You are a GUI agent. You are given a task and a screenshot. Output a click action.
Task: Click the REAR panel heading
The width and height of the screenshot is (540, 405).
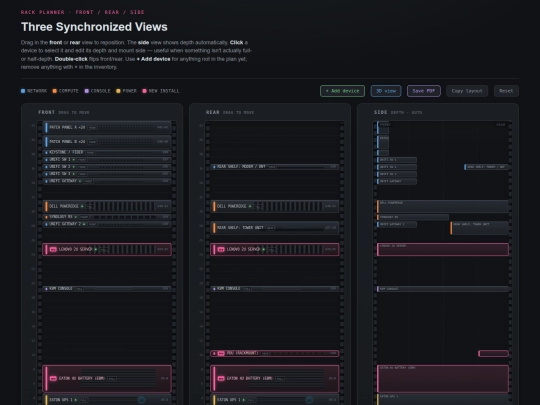[x=212, y=112]
